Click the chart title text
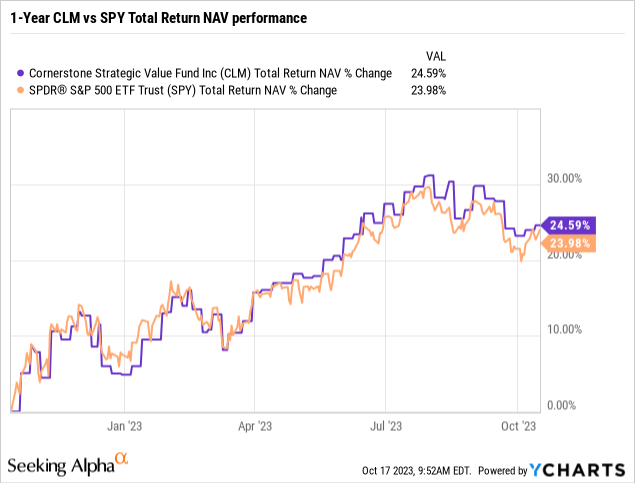This screenshot has width=635, height=483. coord(158,18)
